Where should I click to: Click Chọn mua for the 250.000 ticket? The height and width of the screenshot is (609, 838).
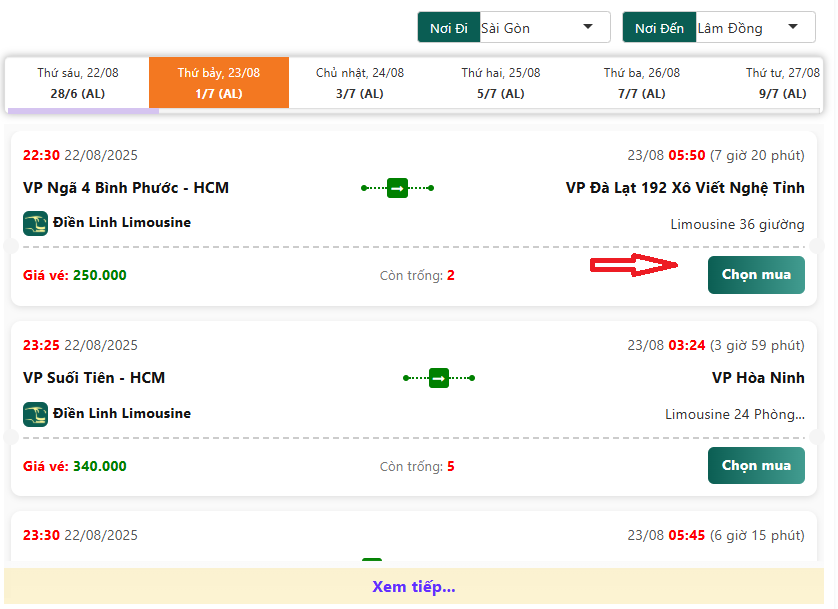tap(756, 275)
